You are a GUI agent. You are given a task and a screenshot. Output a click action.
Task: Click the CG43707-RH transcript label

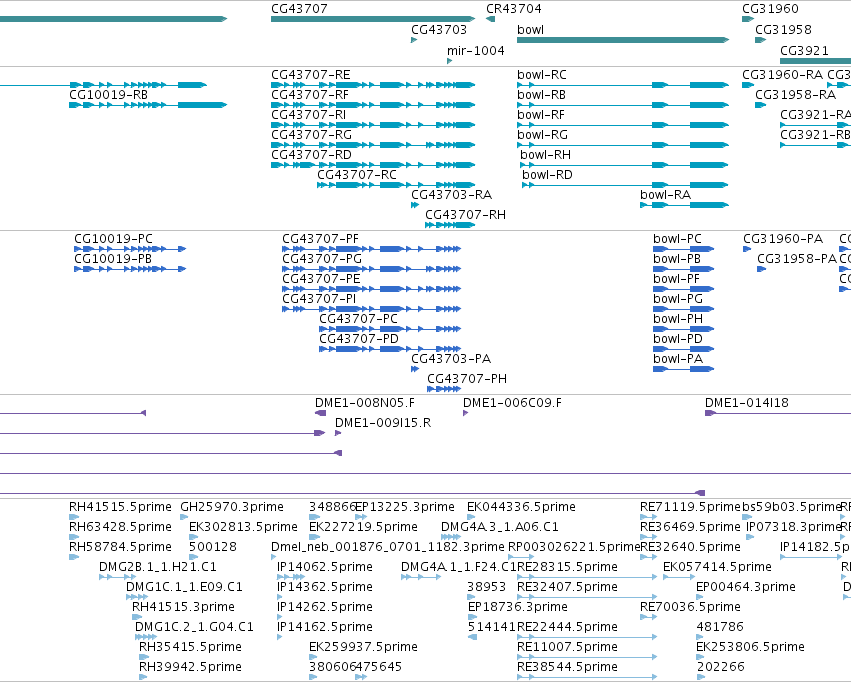465,215
